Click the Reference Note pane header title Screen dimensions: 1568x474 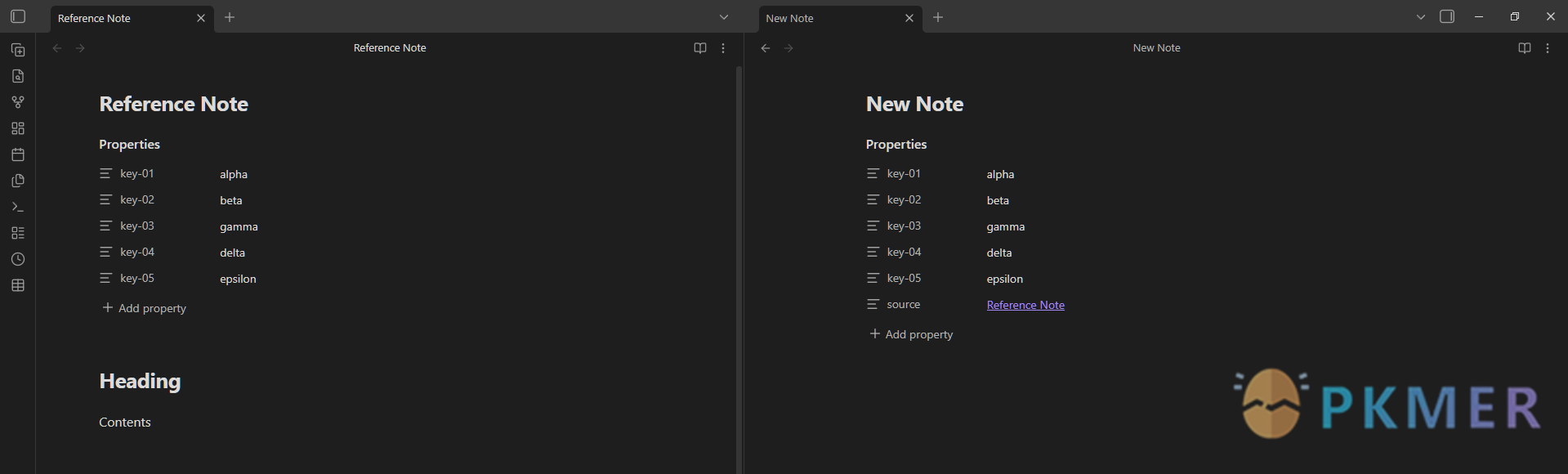(390, 48)
